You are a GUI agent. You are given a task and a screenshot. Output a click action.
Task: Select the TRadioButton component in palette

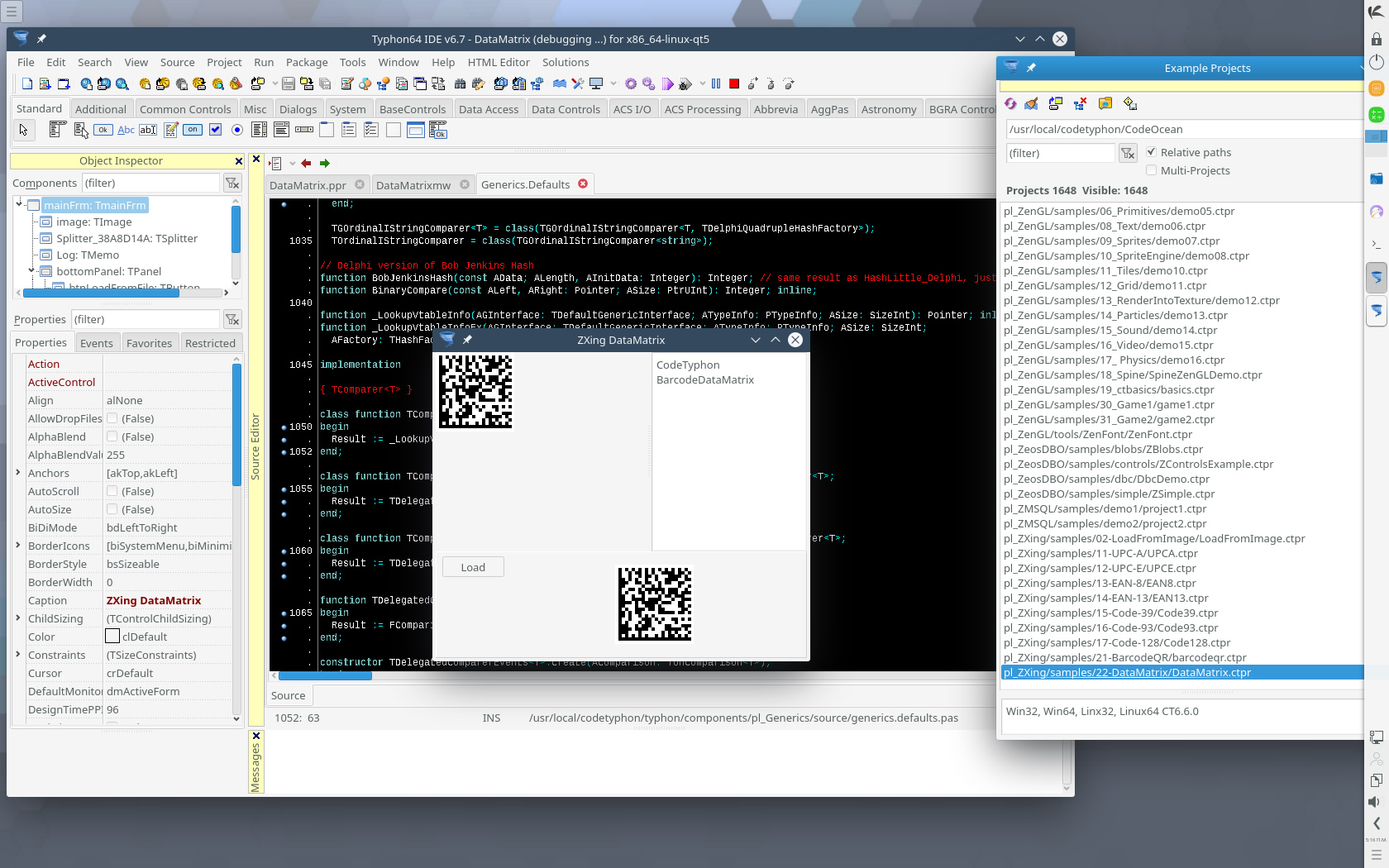[x=237, y=129]
